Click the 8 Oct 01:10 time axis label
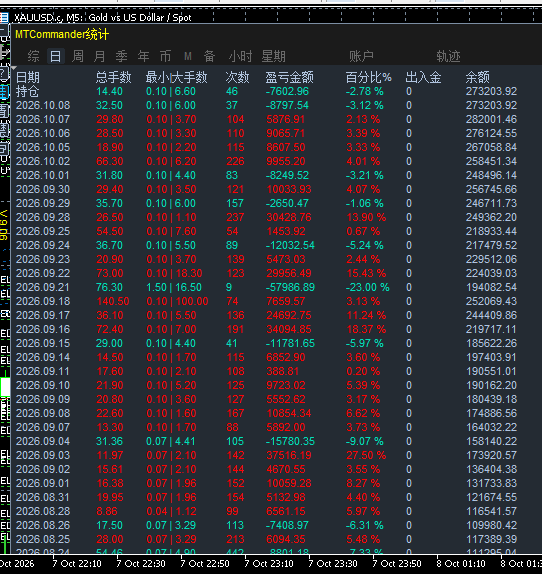 point(461,563)
